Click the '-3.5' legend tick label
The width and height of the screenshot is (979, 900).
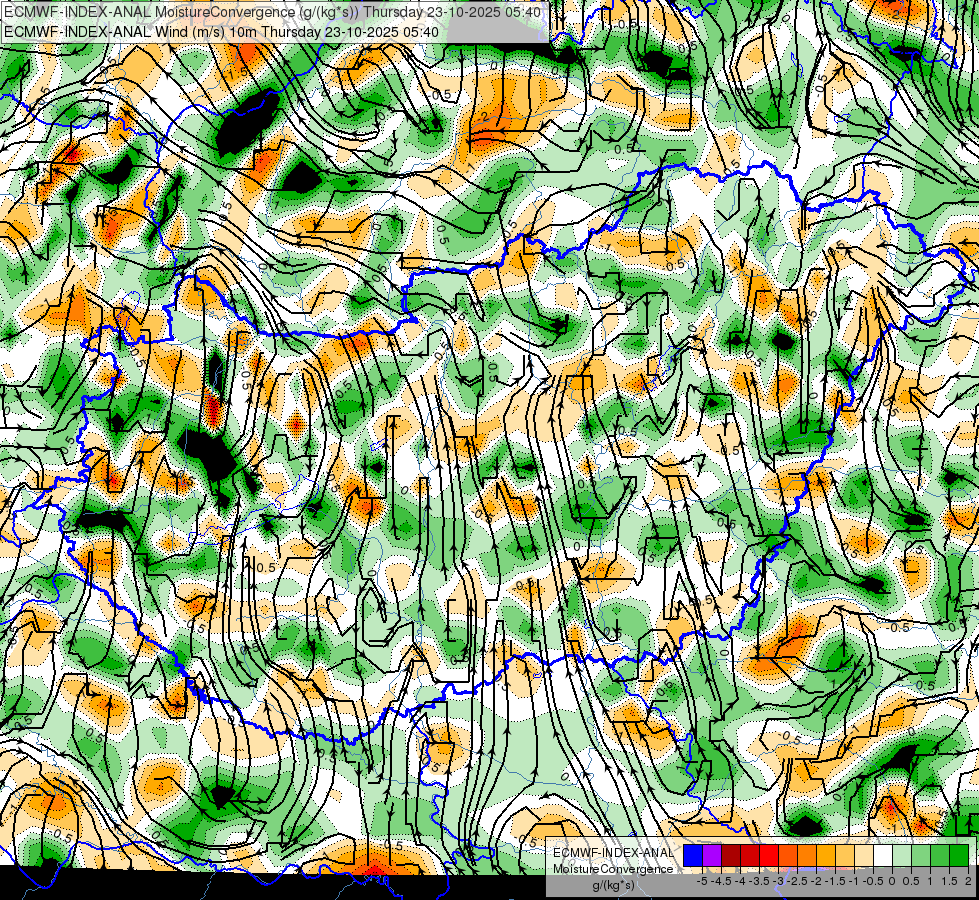(x=760, y=881)
